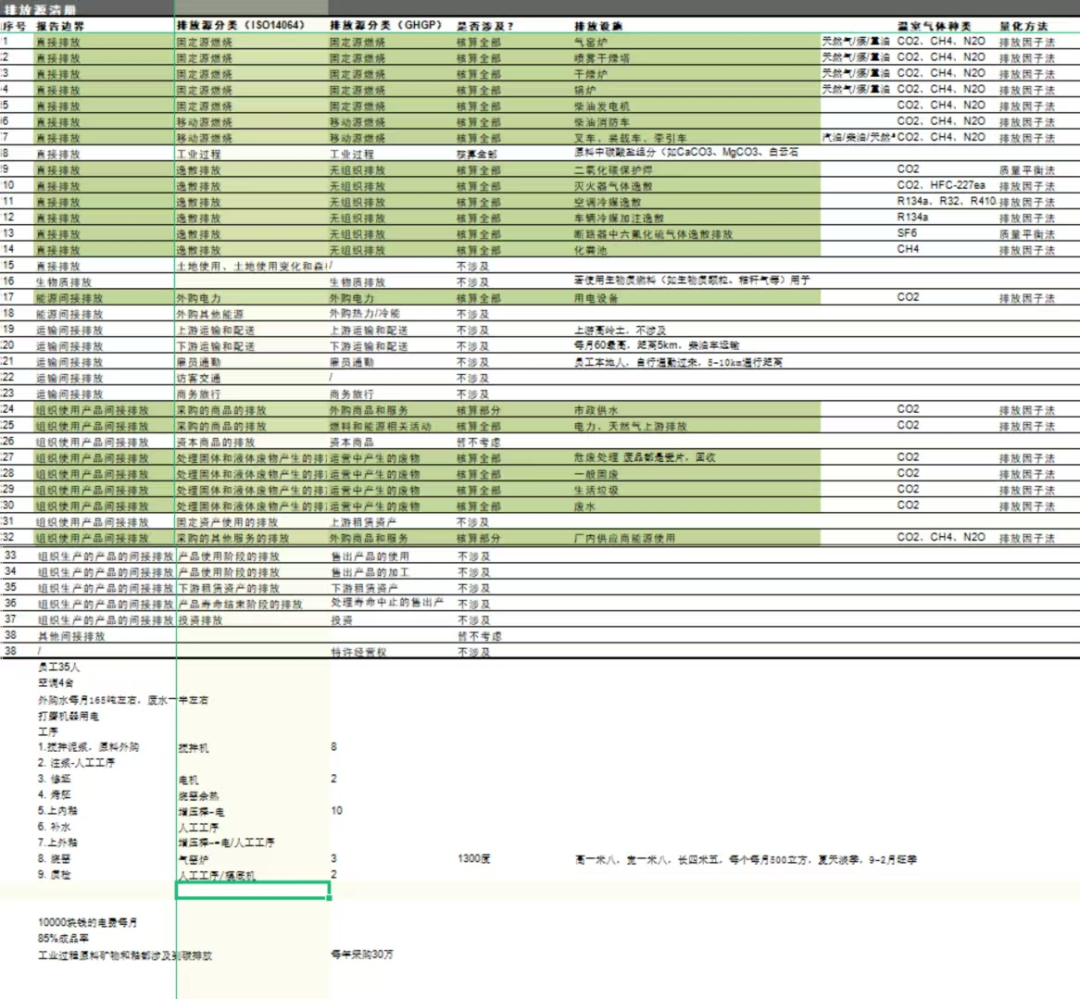
Task: Select the 量化方法 header cell
Action: 1025,25
